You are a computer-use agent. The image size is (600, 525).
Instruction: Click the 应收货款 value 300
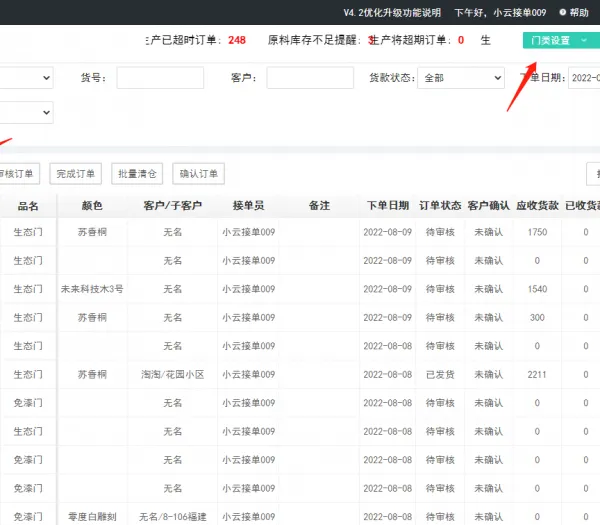point(537,318)
